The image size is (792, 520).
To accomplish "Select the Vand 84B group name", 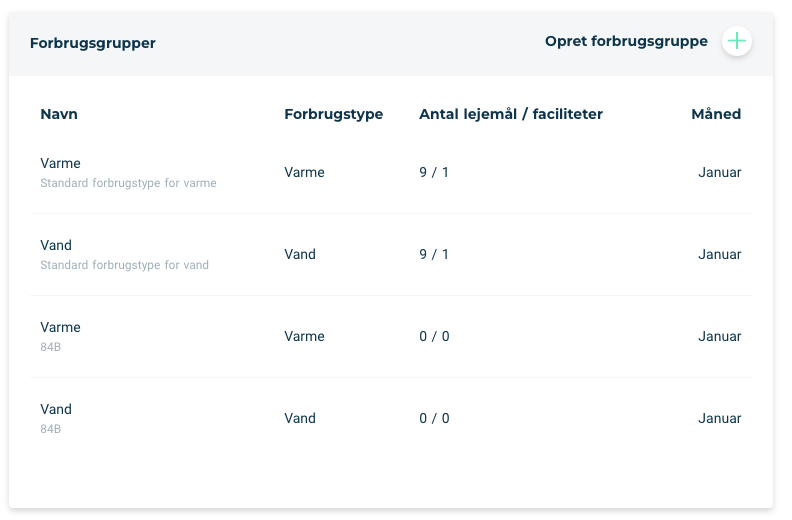I will click(56, 409).
